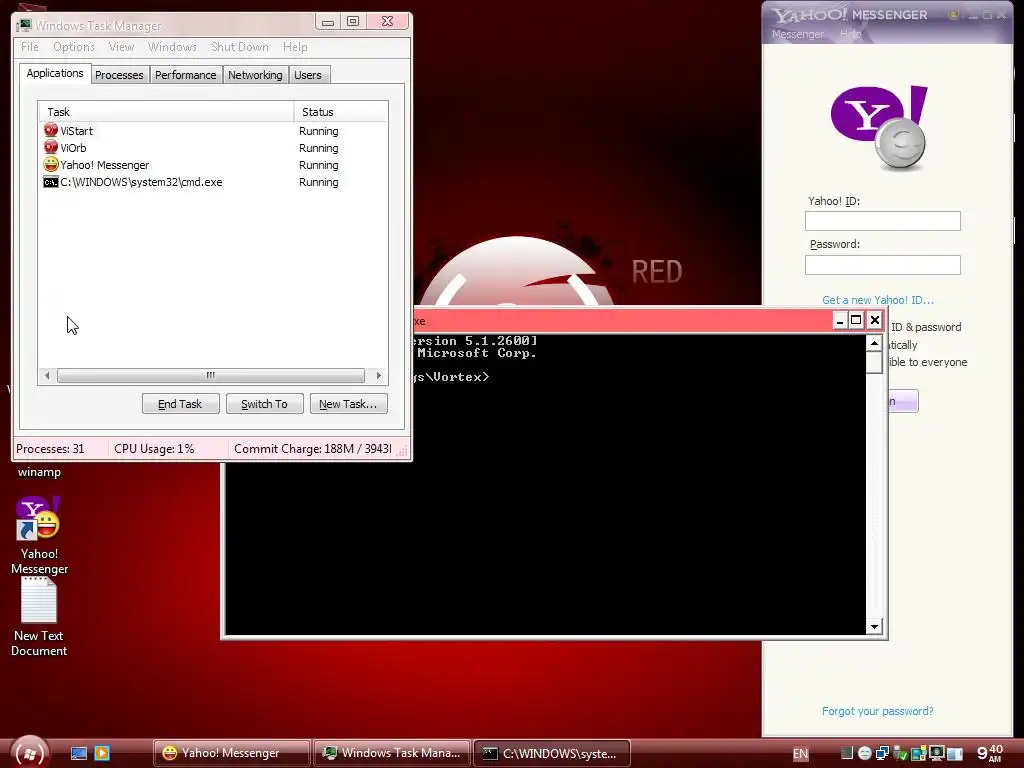Click the New Task... button

coord(348,404)
